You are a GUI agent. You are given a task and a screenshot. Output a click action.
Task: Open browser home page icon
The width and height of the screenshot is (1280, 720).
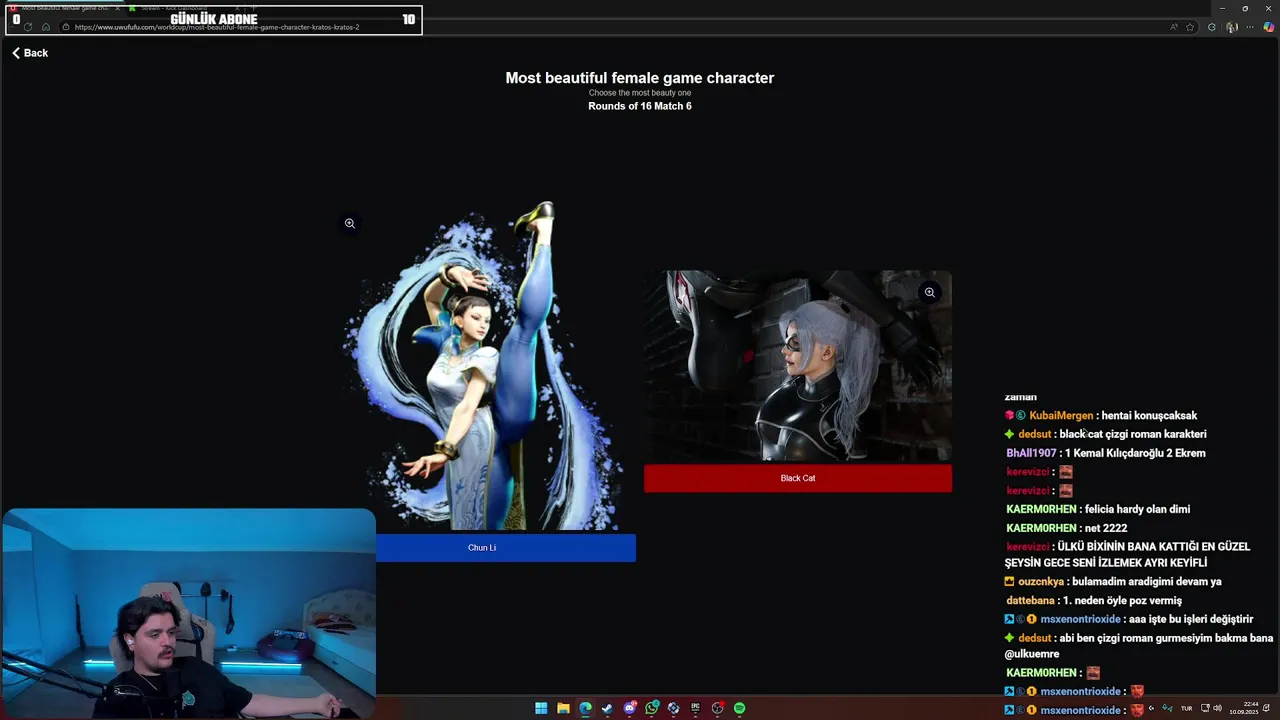(x=46, y=27)
